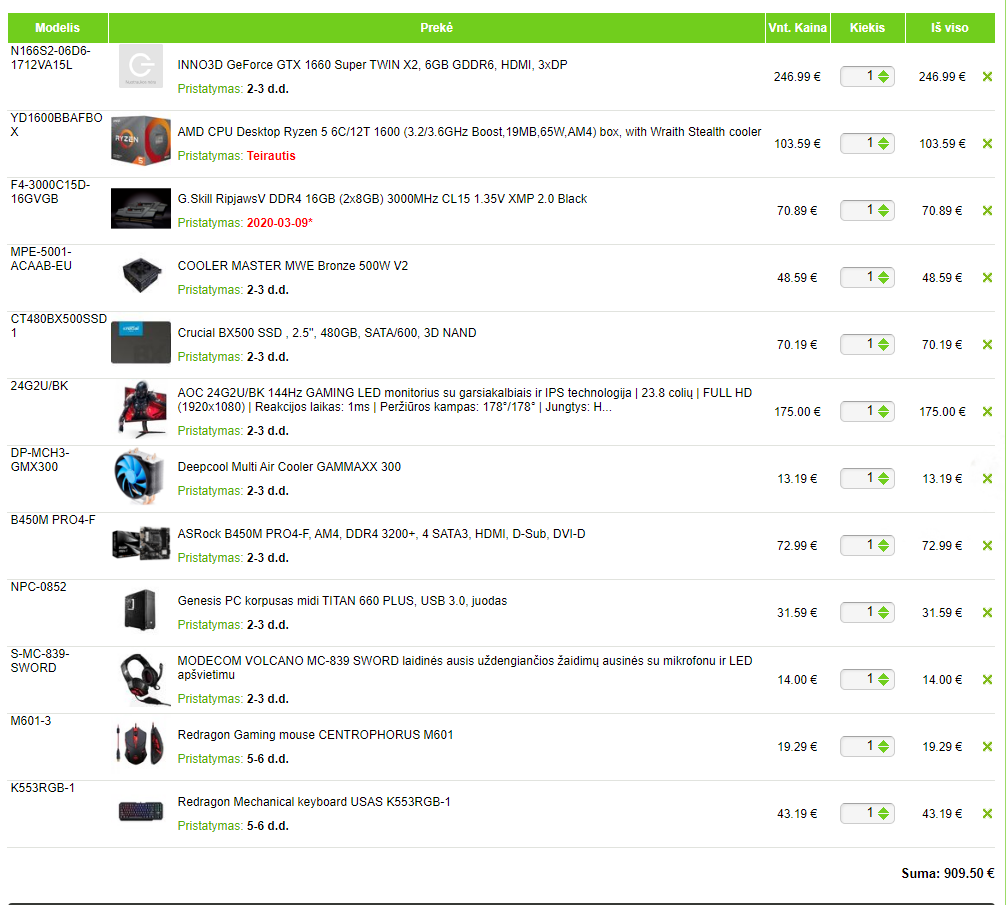
Task: View G.Skill RipjawsV memory image
Action: pos(141,208)
